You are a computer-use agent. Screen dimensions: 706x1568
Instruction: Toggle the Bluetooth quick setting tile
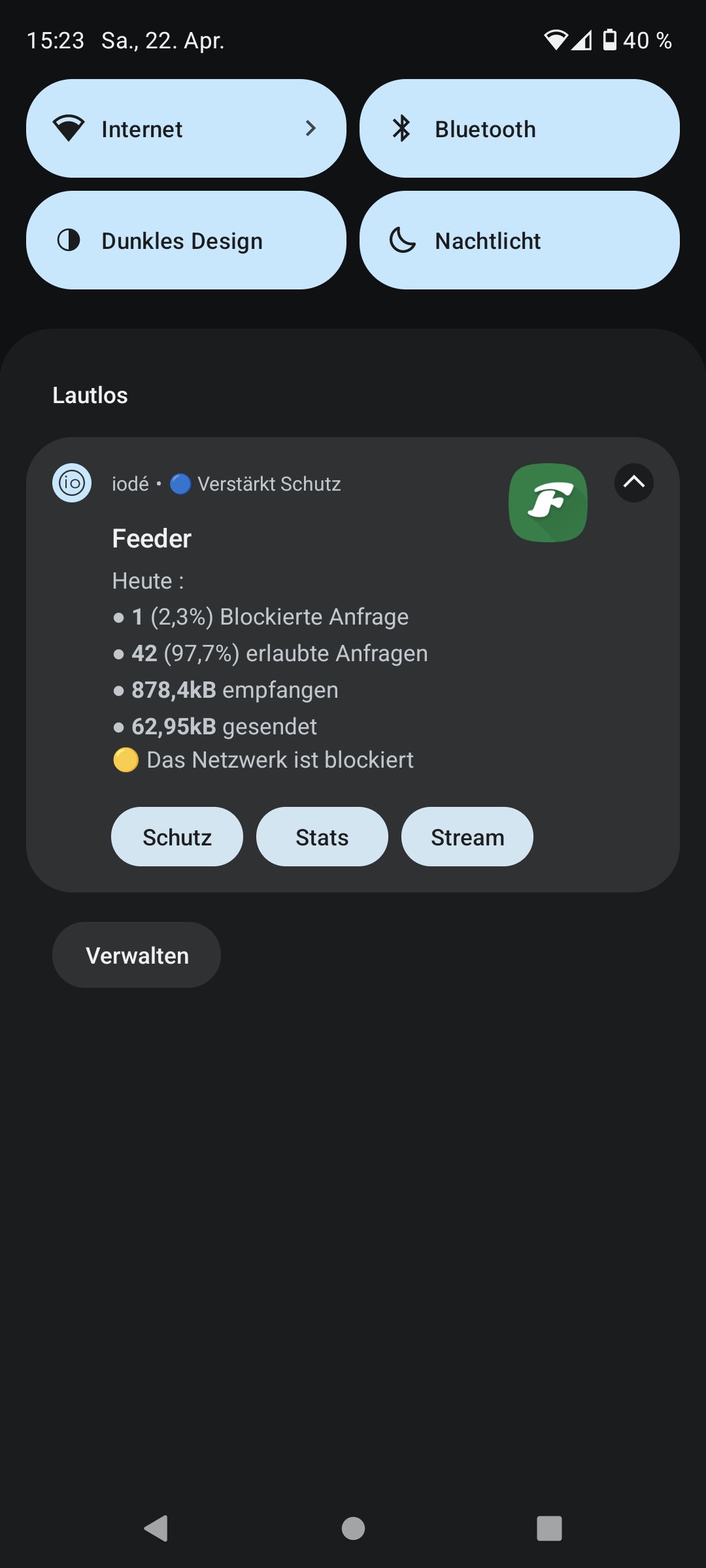pyautogui.click(x=520, y=129)
